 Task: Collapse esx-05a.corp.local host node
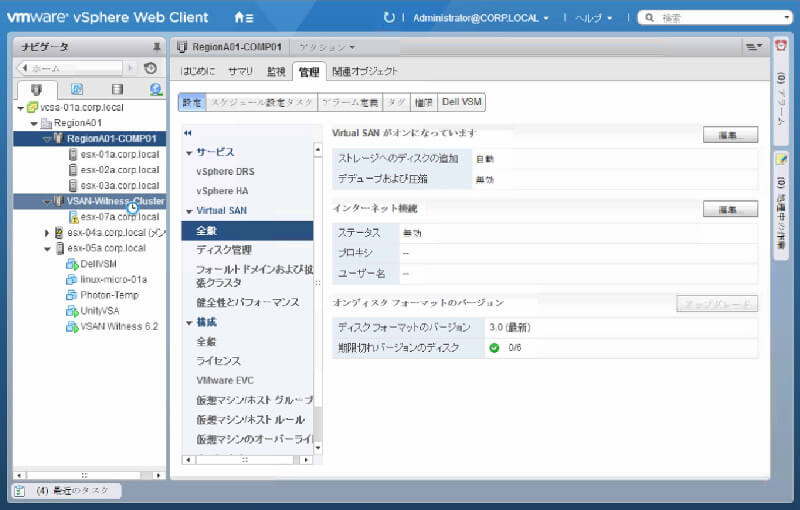pos(47,249)
